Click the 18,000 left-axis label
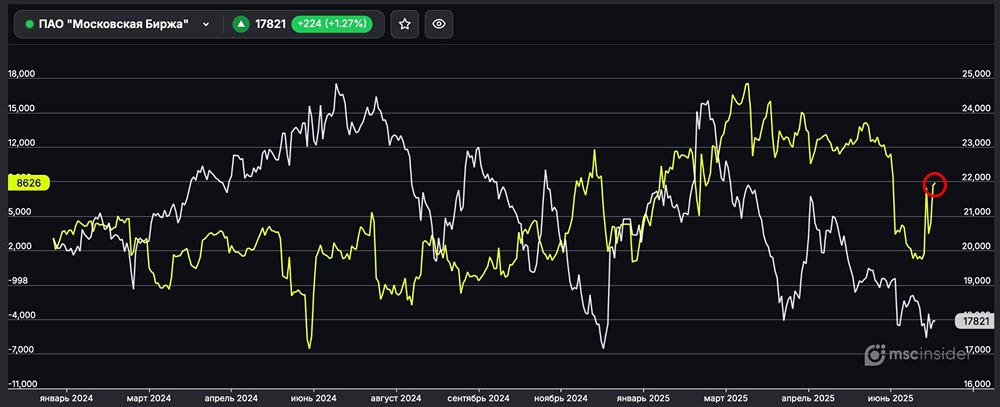Image resolution: width=1000 pixels, height=407 pixels. [x=21, y=75]
